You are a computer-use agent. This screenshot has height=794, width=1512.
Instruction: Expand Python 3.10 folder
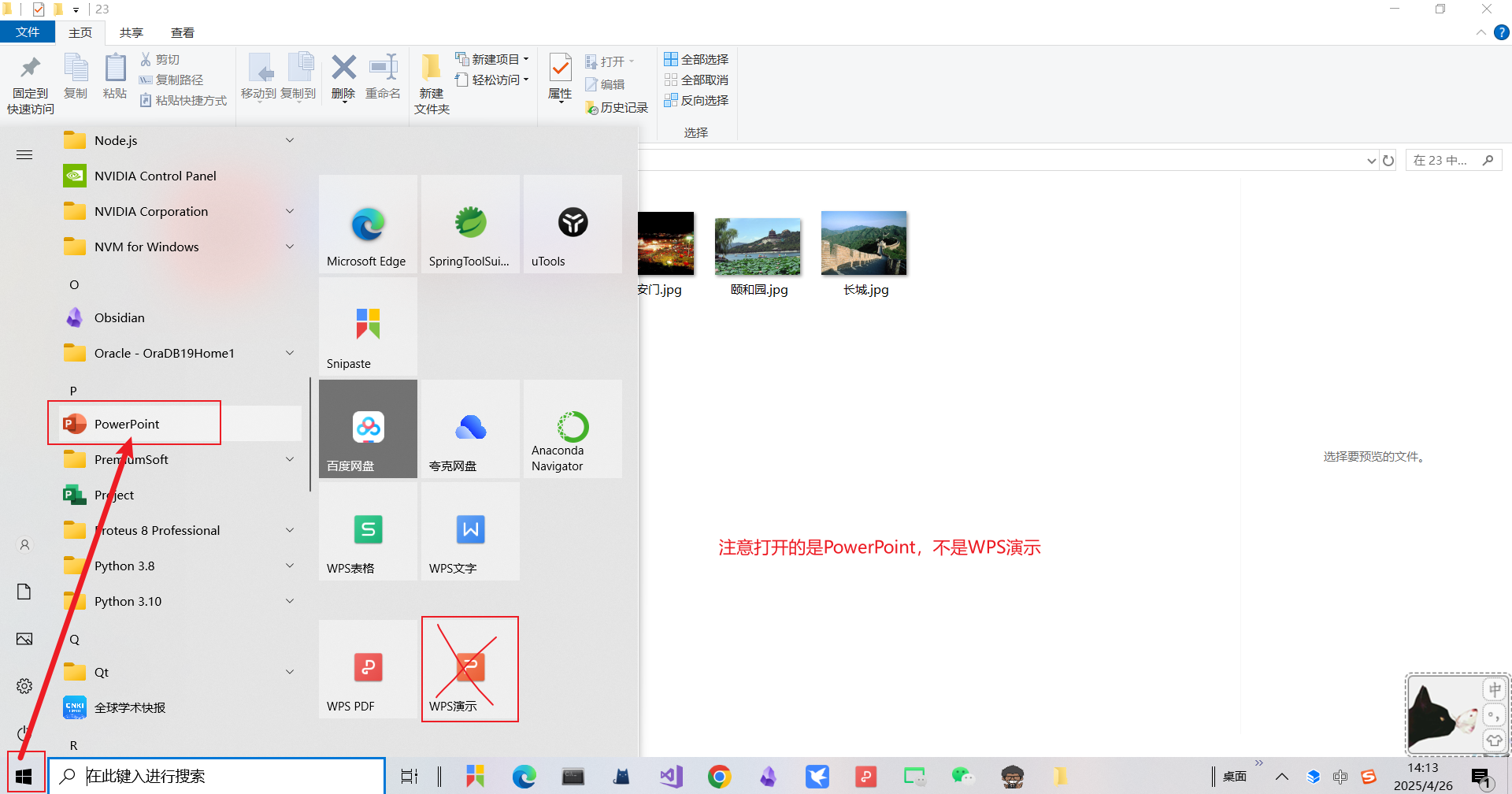click(x=289, y=601)
